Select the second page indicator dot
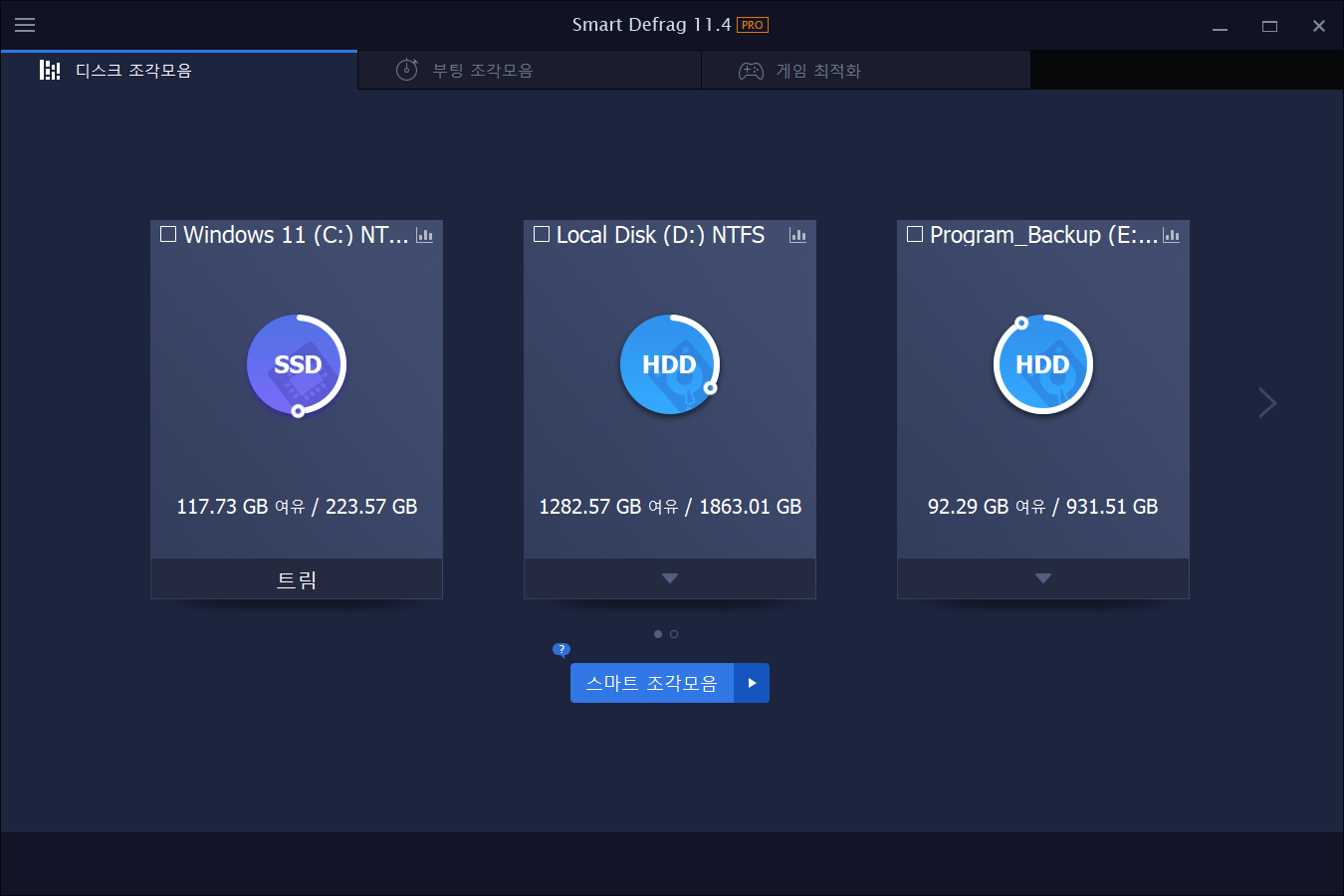This screenshot has height=896, width=1344. tap(674, 634)
